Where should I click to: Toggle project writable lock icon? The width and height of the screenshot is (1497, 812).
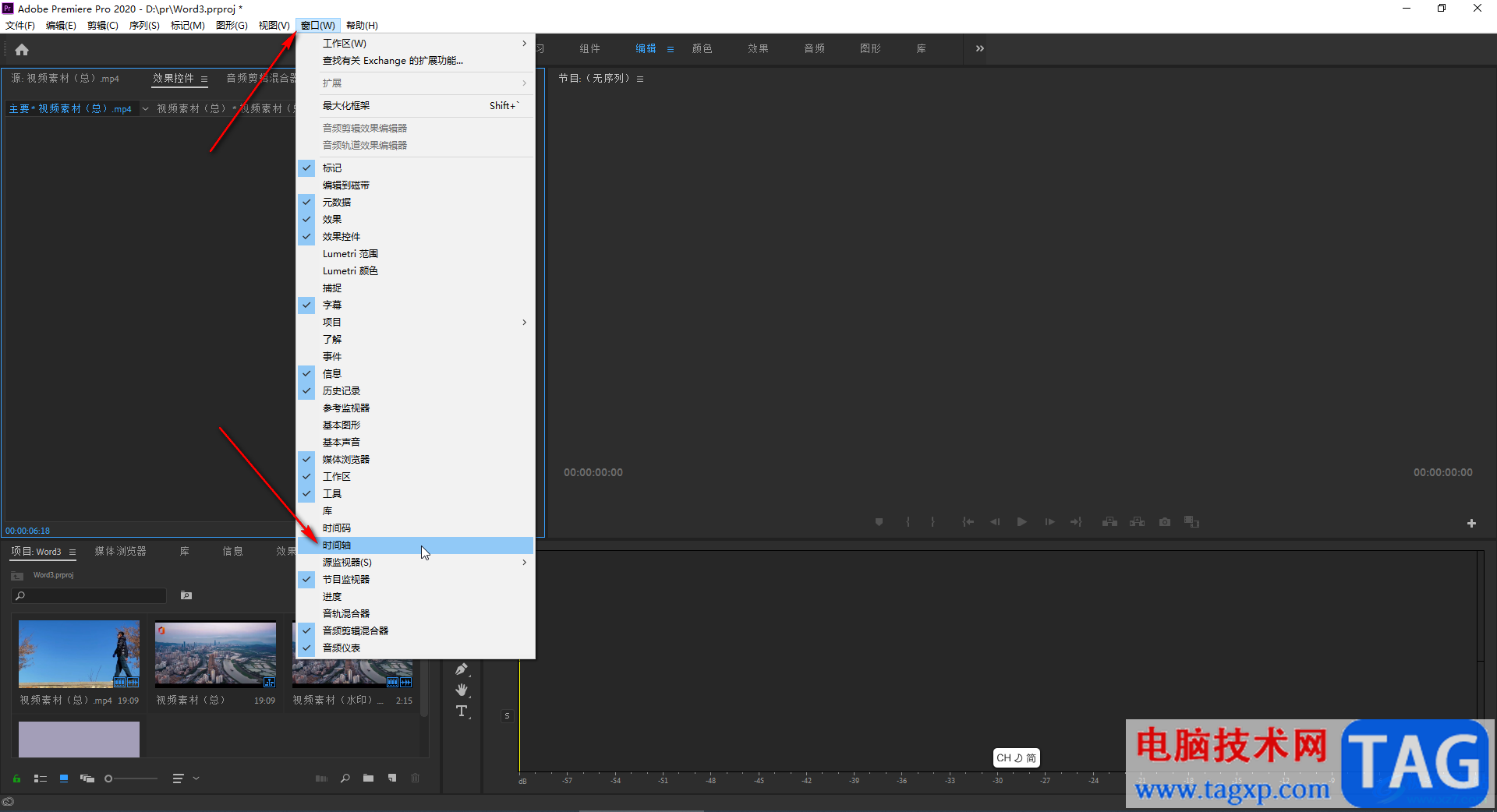click(x=16, y=778)
